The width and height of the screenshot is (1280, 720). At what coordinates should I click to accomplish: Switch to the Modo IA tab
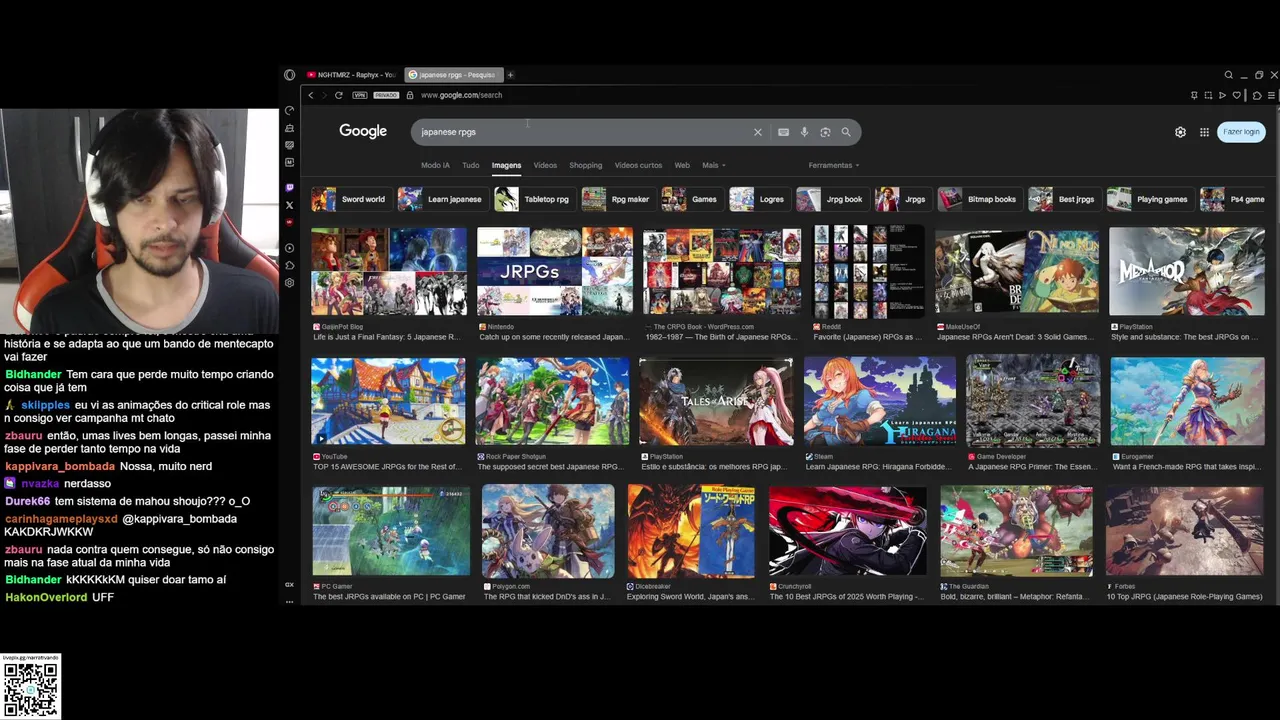click(435, 165)
